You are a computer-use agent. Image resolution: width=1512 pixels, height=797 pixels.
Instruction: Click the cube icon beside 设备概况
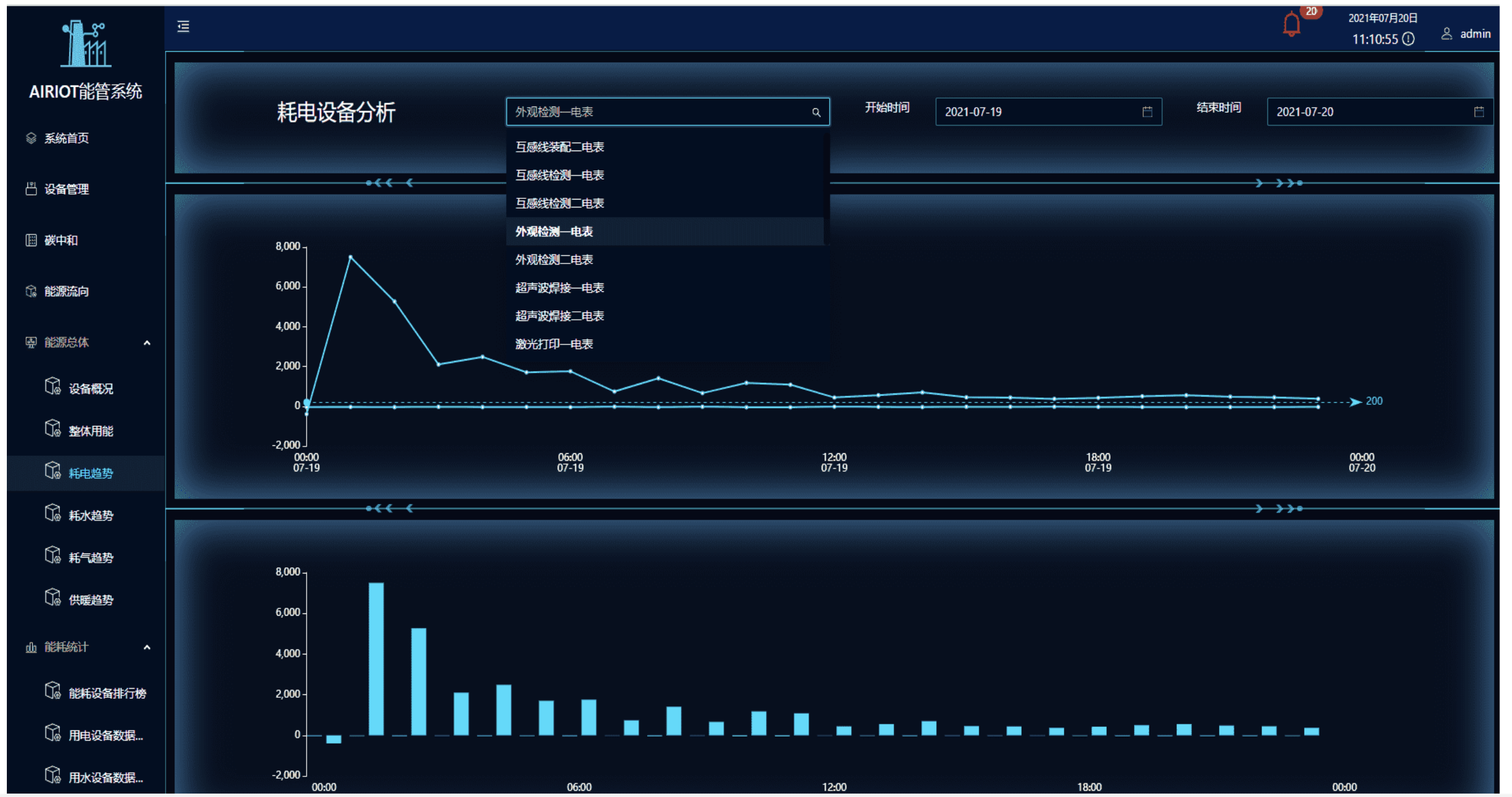pos(53,386)
